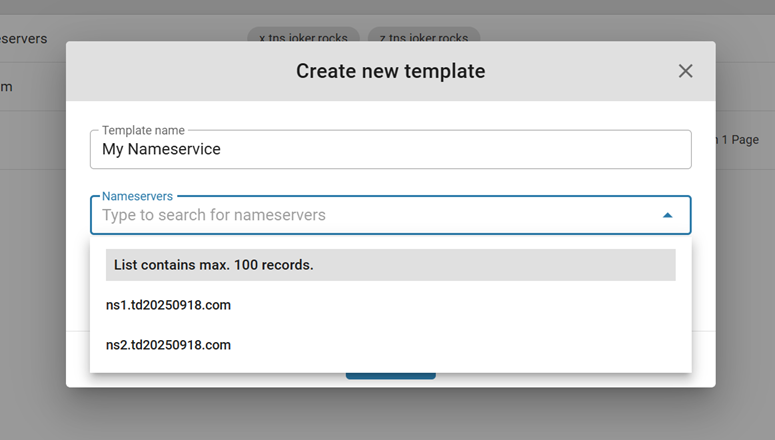Click the blue 'Nameservers' field label
Viewport: 775px width, 440px height.
137,197
